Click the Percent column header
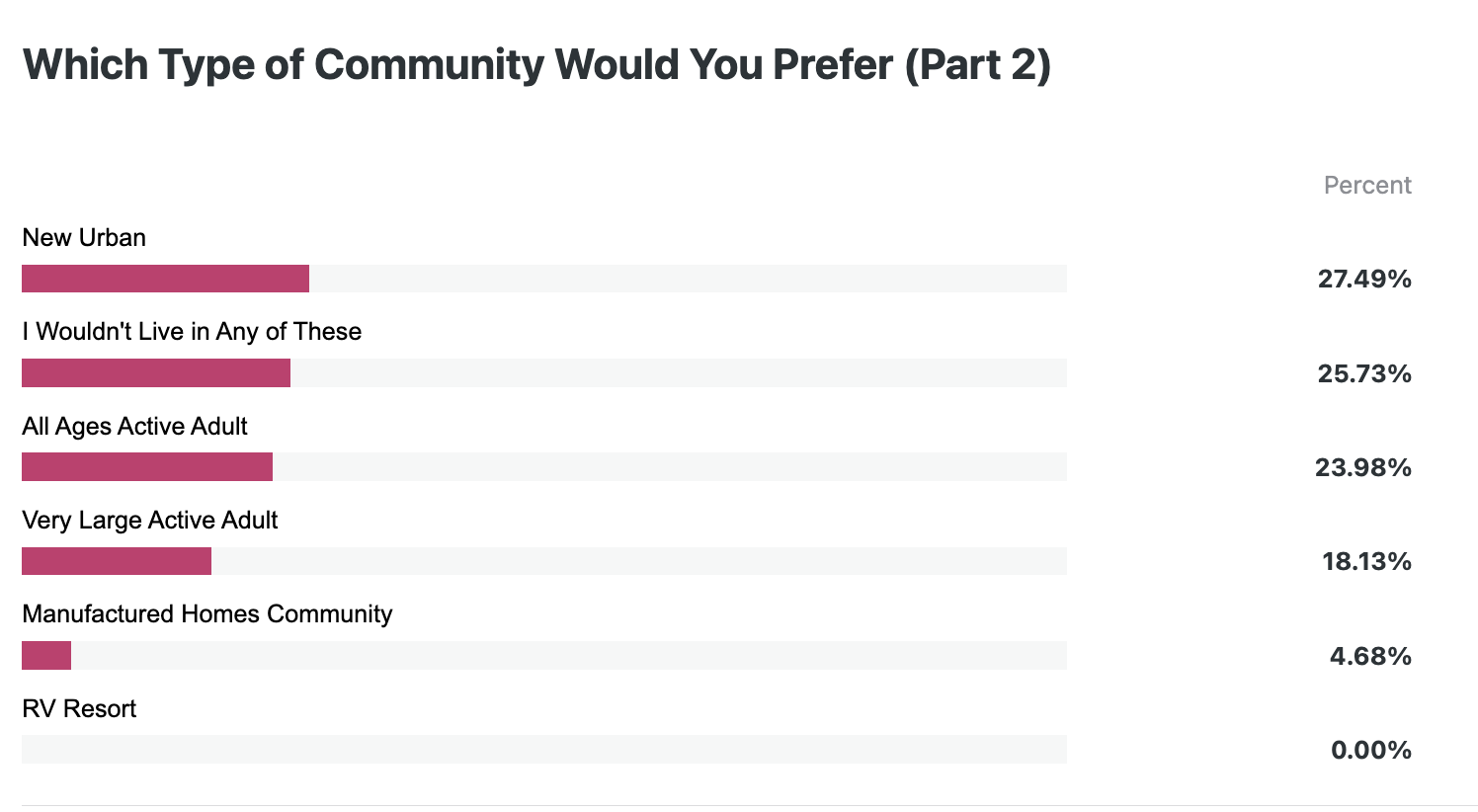Screen dimensions: 1478x812 coord(1367,186)
